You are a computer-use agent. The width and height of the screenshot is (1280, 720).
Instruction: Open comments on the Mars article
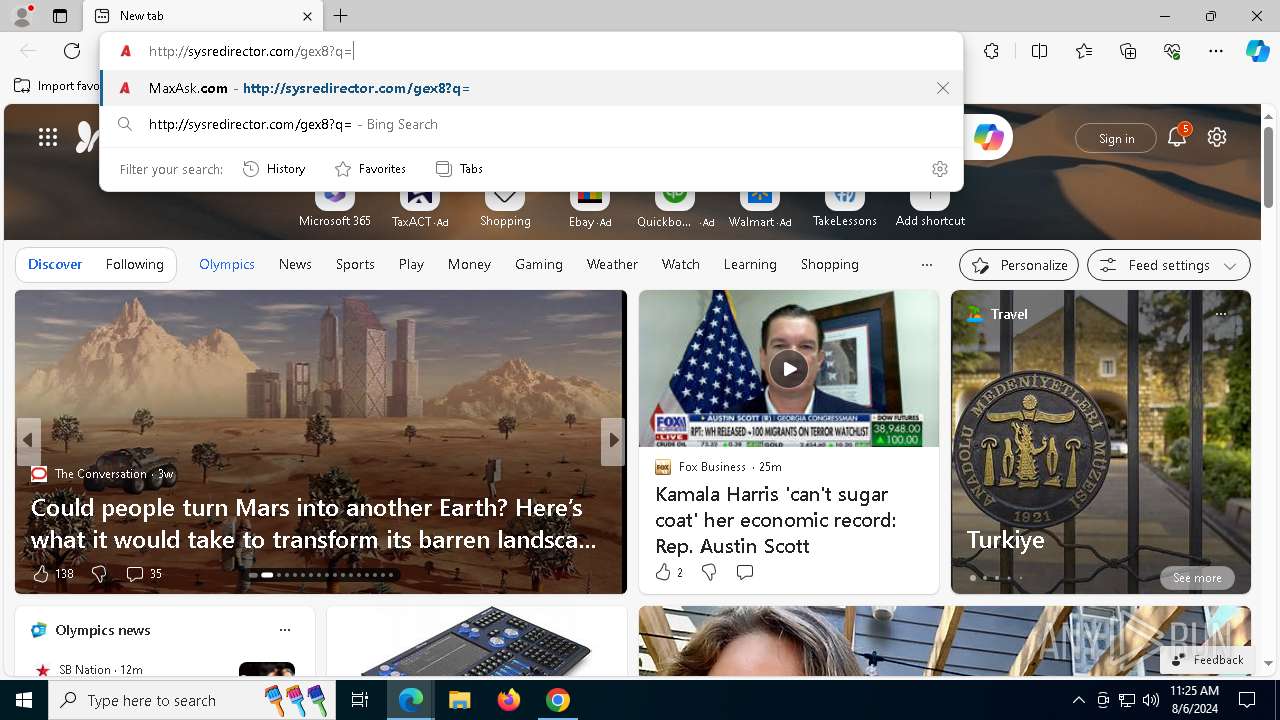pos(144,574)
